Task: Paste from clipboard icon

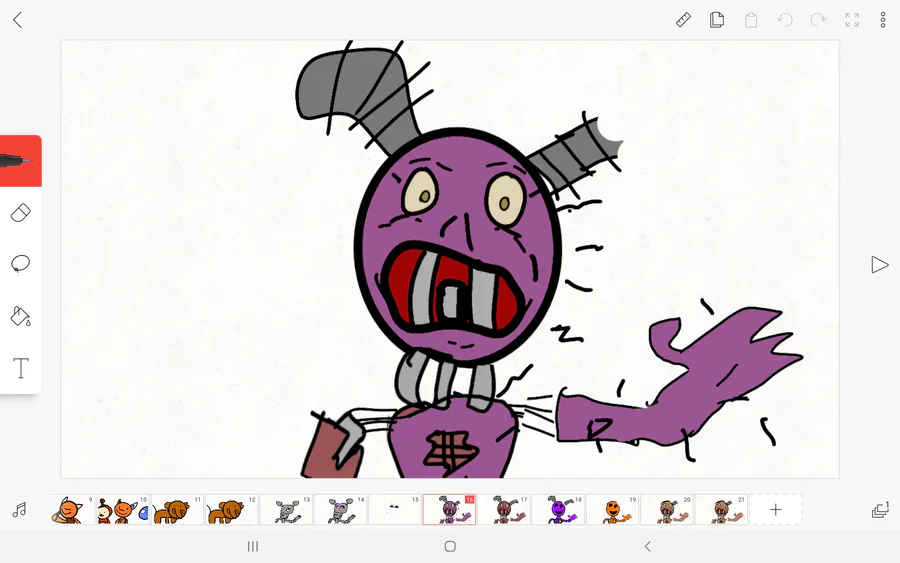Action: [x=751, y=20]
